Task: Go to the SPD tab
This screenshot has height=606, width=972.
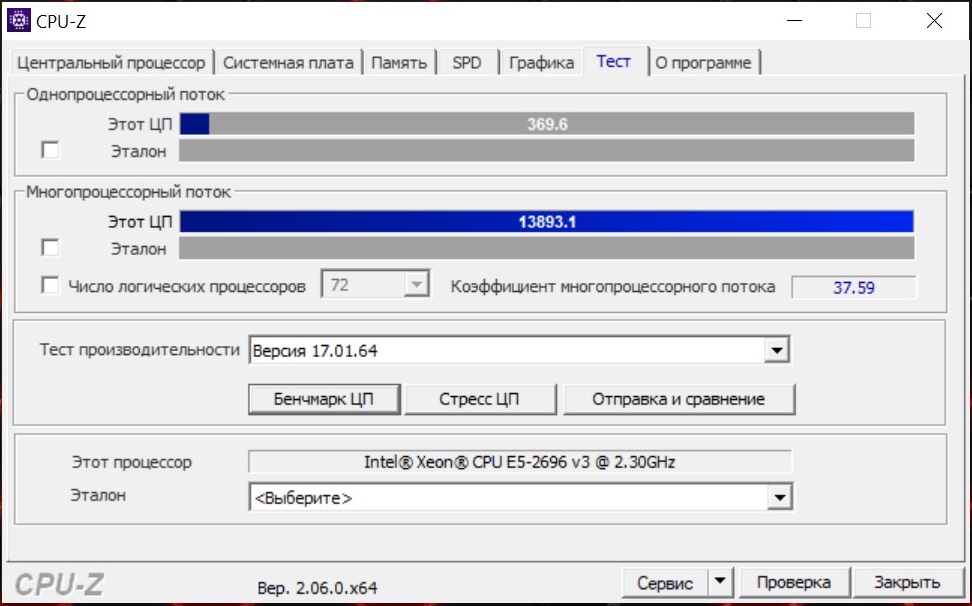Action: 467,63
